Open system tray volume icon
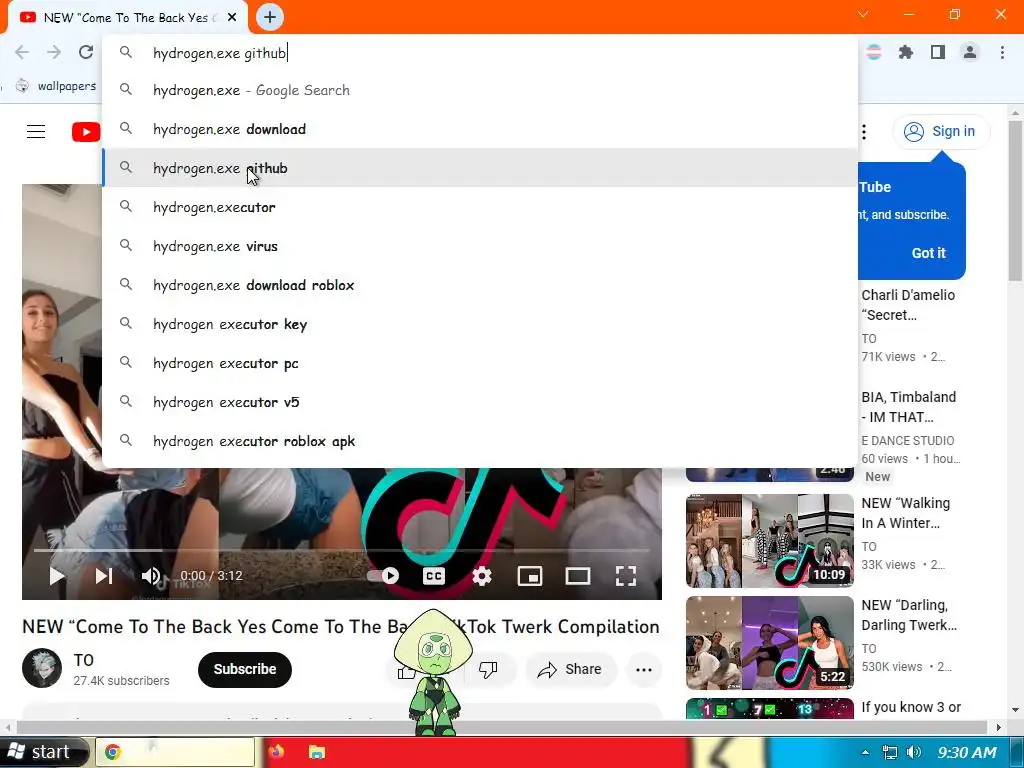The height and width of the screenshot is (768, 1024). pos(914,752)
